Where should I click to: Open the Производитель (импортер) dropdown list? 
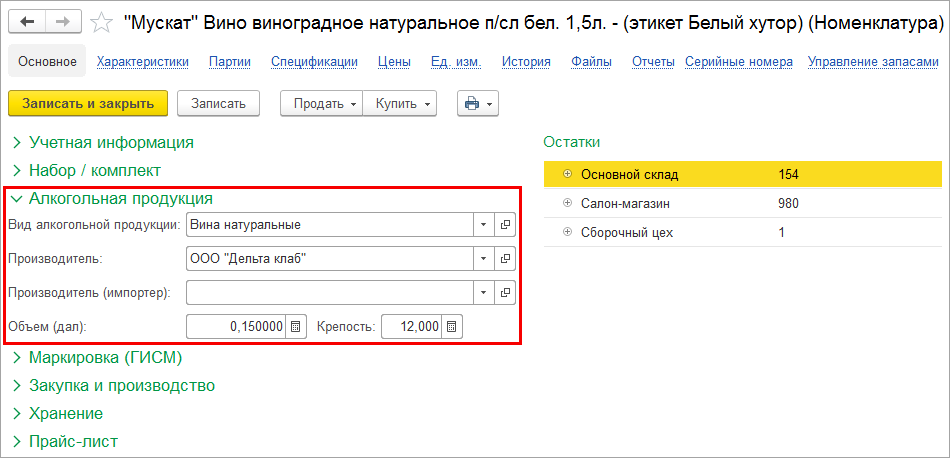[x=483, y=293]
